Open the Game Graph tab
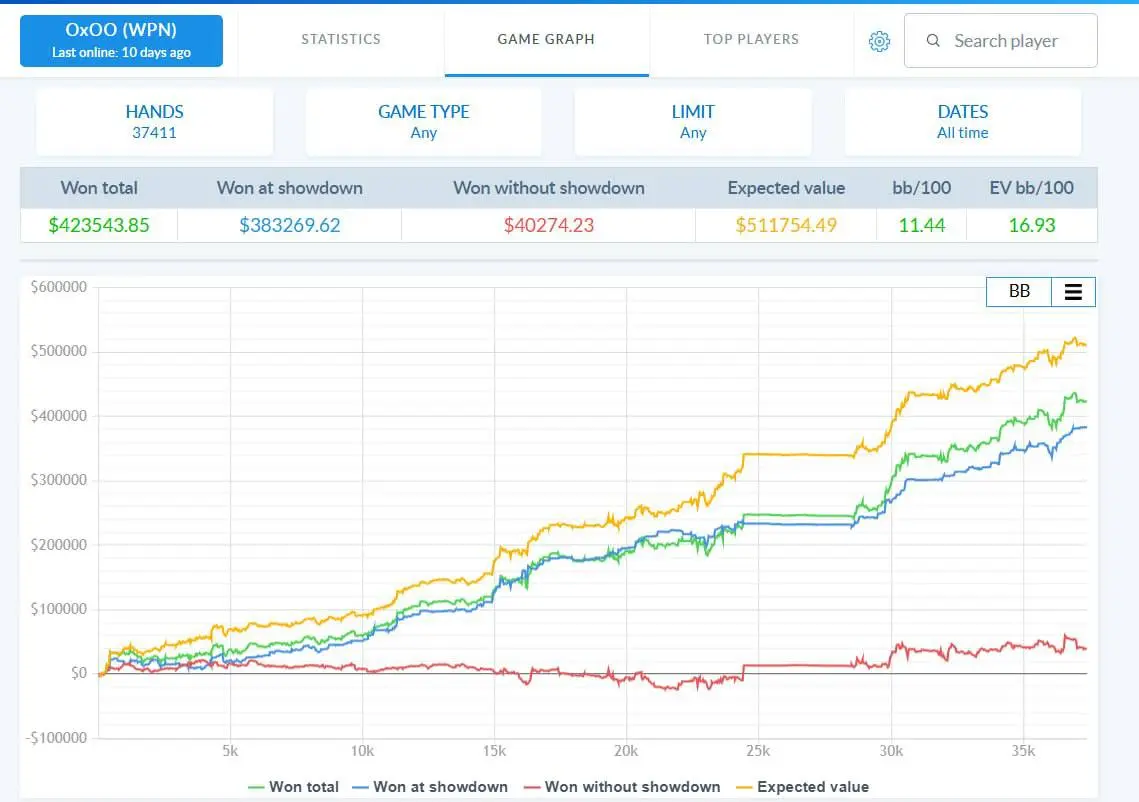Viewport: 1139px width, 802px height. coord(546,39)
